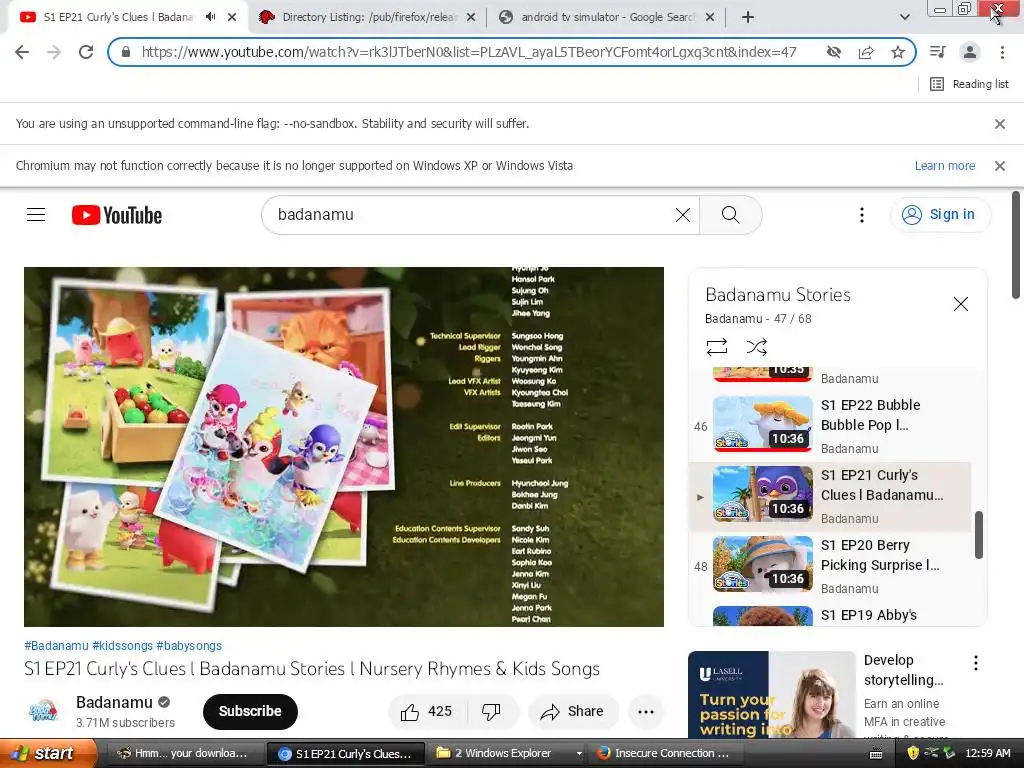The image size is (1024, 768).
Task: Go back to the previous page
Action: pyautogui.click(x=22, y=52)
